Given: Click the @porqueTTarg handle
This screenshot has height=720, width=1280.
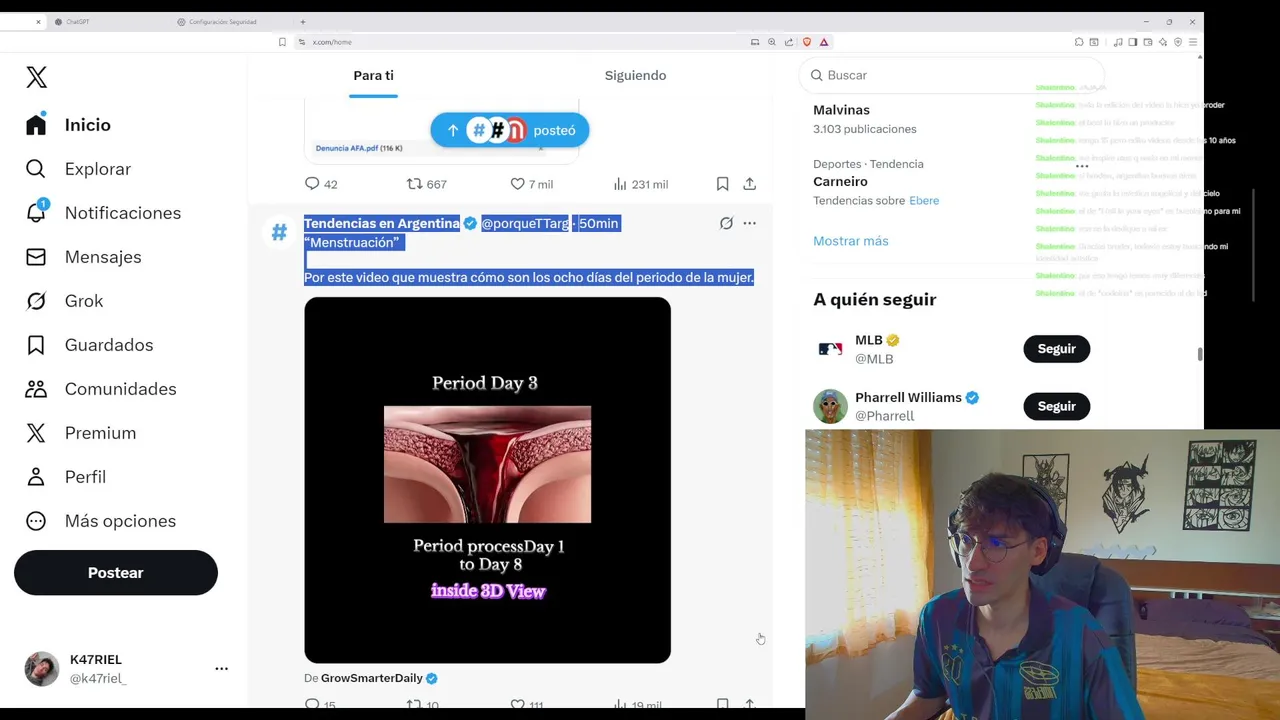Looking at the screenshot, I should tap(525, 223).
